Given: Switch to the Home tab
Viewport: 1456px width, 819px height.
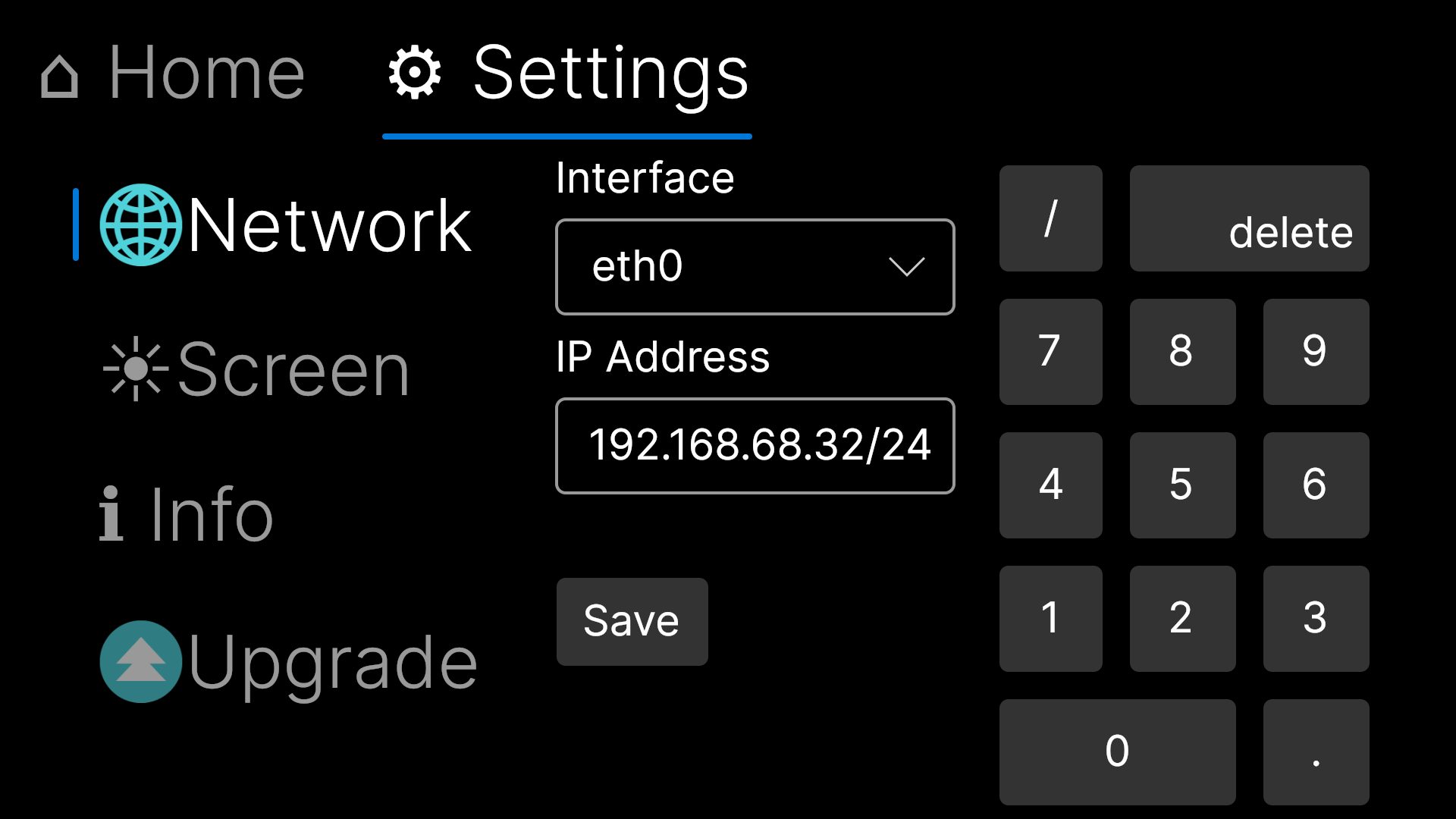Looking at the screenshot, I should coord(173,74).
